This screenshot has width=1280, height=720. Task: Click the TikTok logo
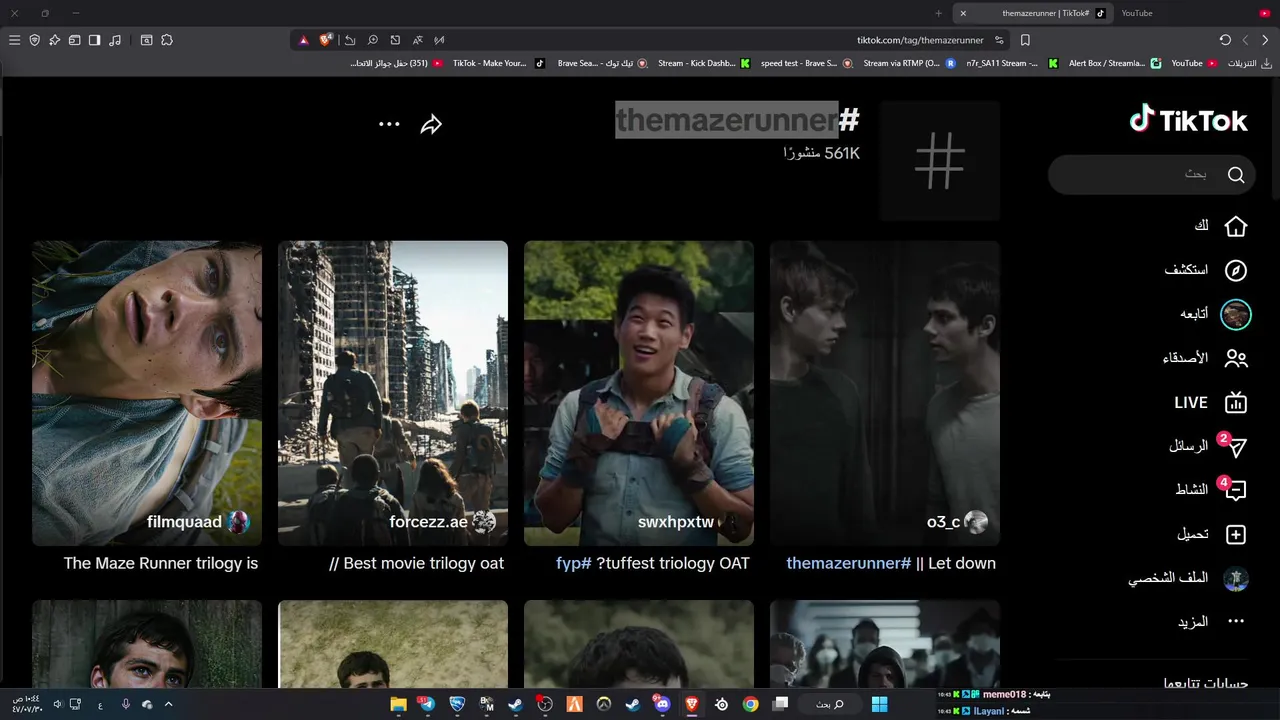coord(1188,120)
